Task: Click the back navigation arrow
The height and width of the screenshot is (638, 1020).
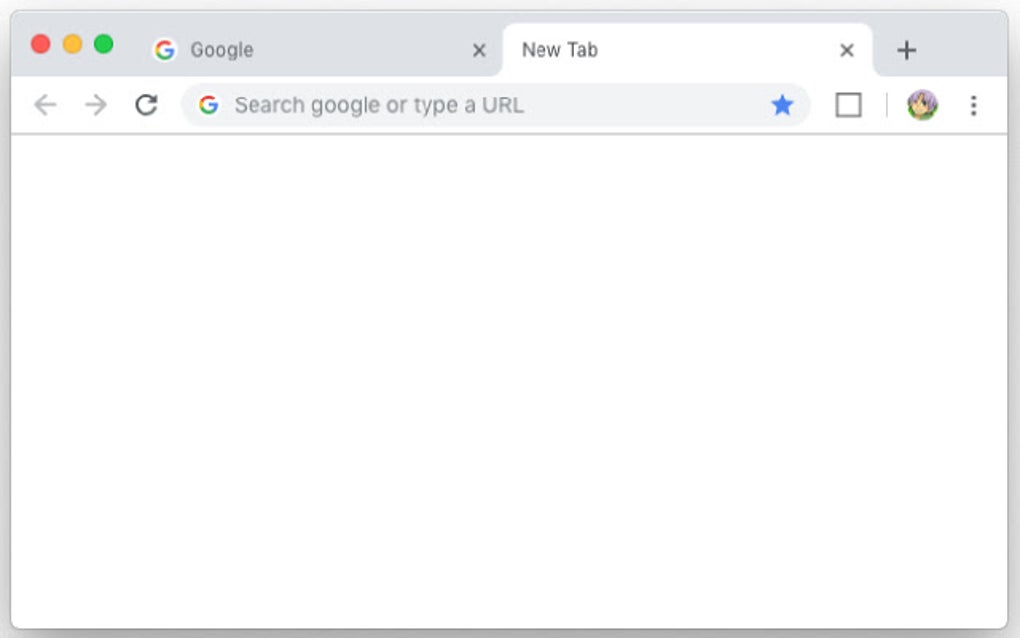Action: click(45, 105)
